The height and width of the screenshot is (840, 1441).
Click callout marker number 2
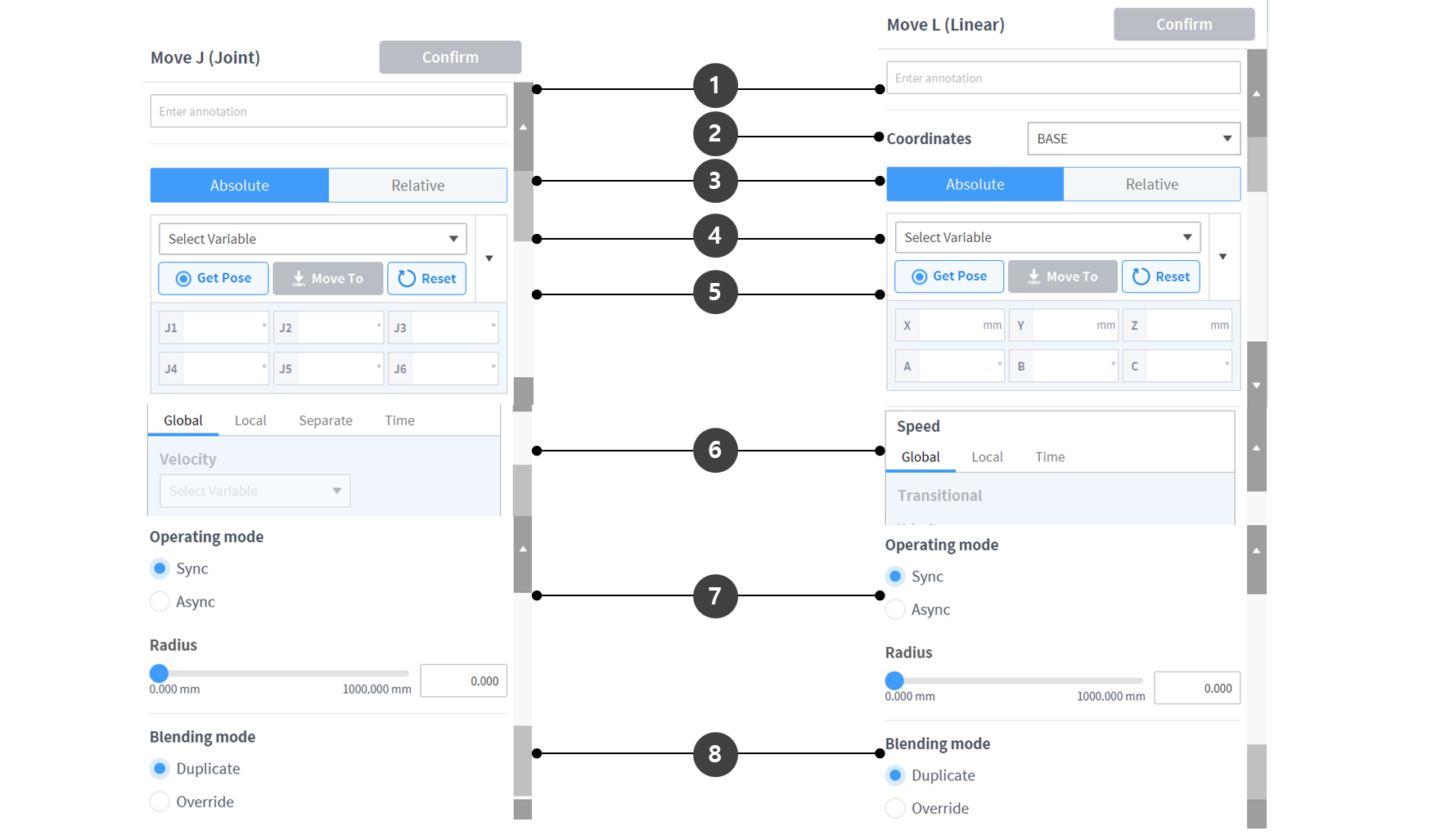tap(715, 133)
